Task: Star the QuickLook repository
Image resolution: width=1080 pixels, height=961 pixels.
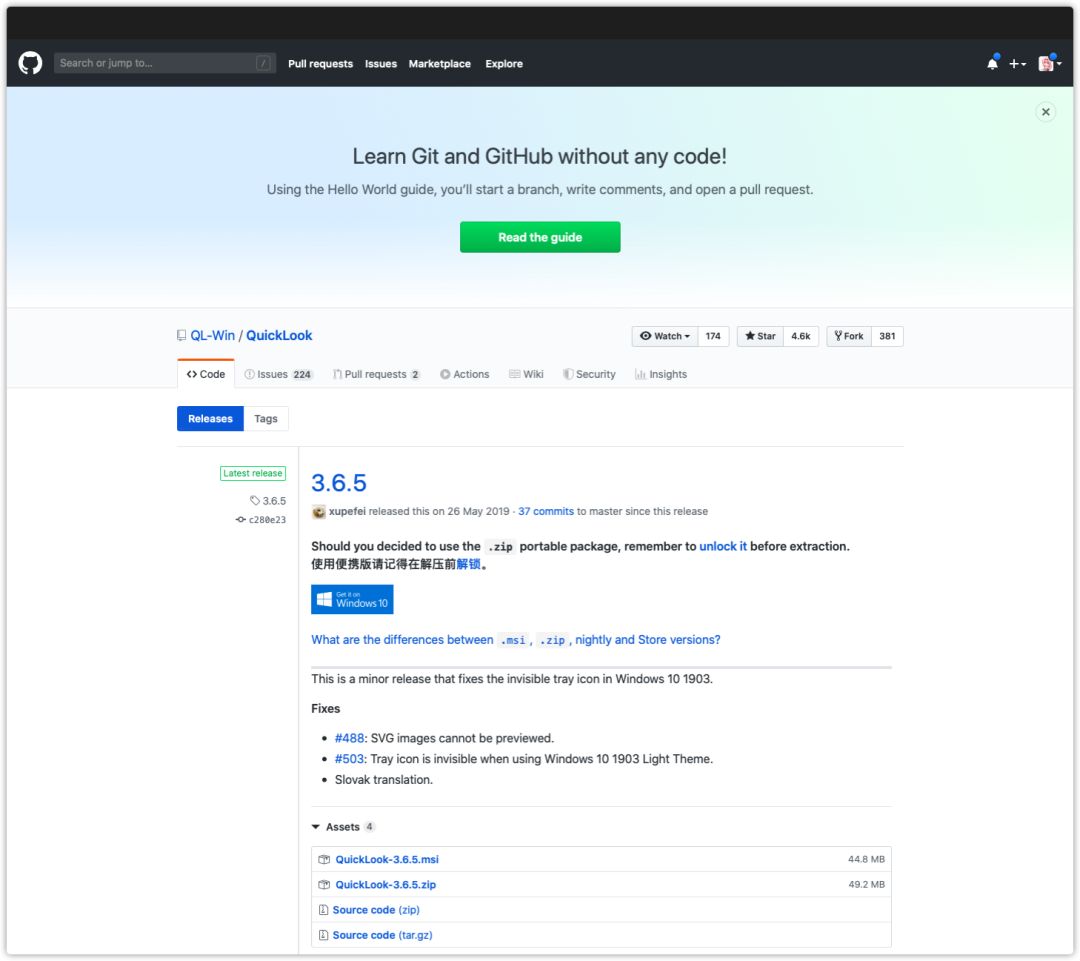Action: (x=760, y=336)
